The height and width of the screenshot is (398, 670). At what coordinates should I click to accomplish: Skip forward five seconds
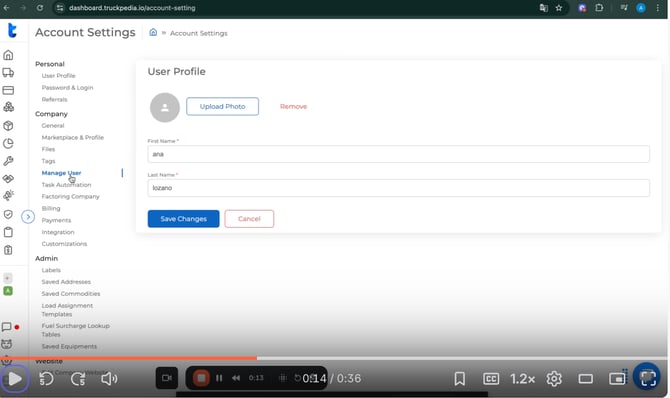point(78,379)
